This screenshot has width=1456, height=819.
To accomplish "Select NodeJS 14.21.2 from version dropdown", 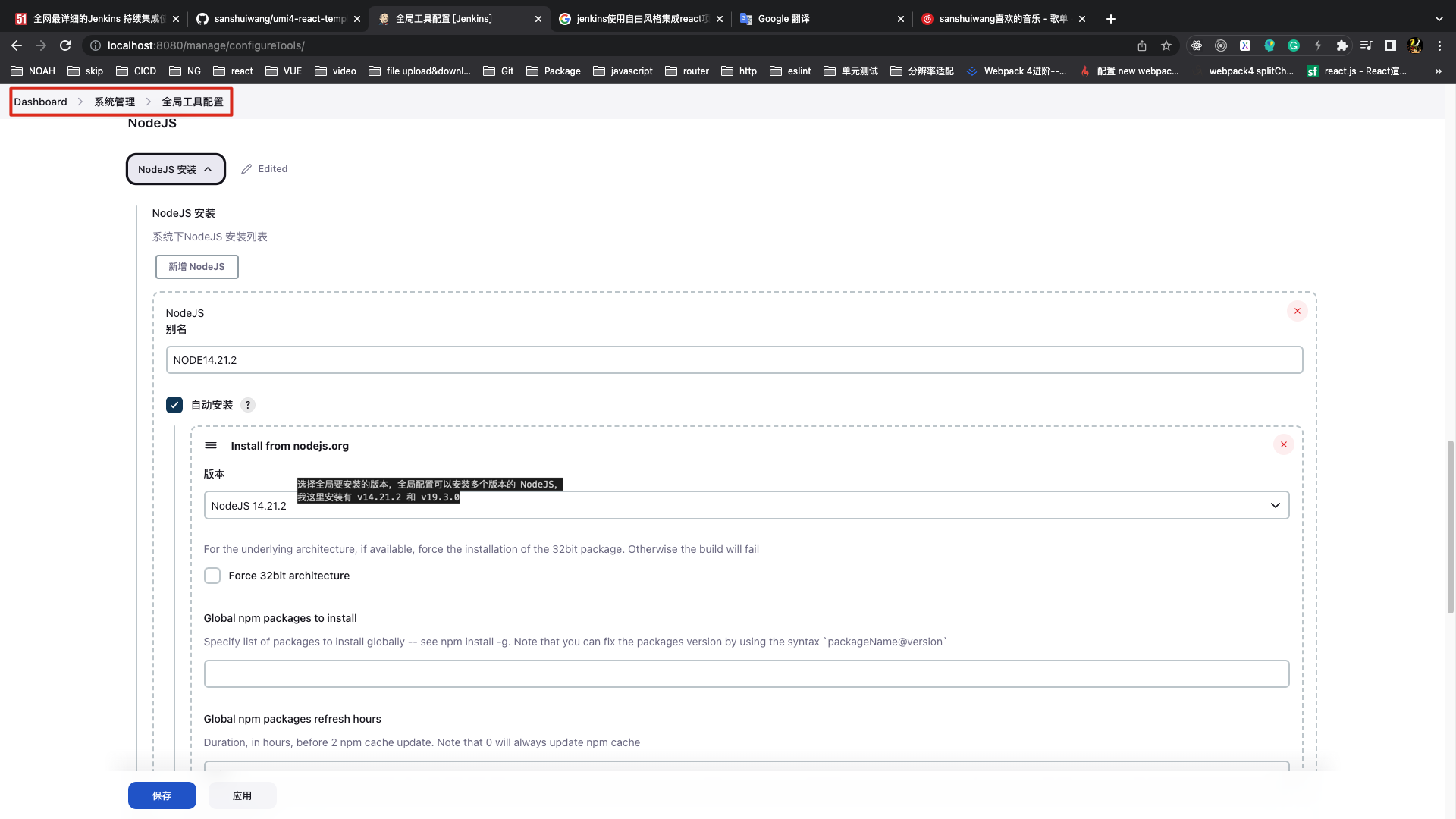I will [747, 505].
